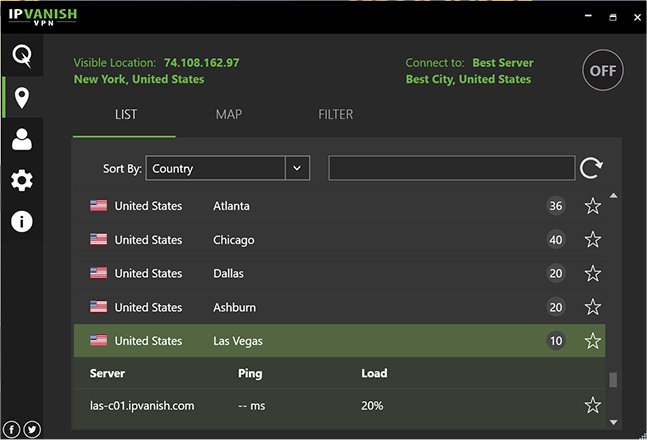Viewport: 647px width, 440px height.
Task: Toggle the VPN OFF connection button
Action: point(602,71)
